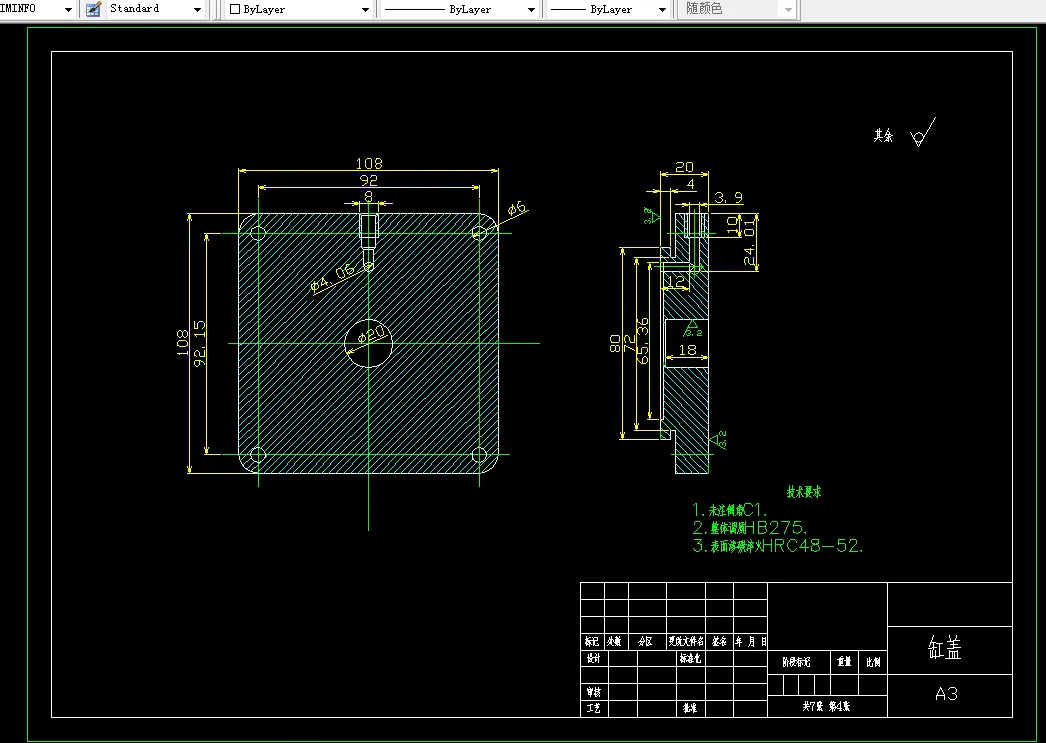
Task: Click the central φ20 circle outline
Action: [368, 344]
